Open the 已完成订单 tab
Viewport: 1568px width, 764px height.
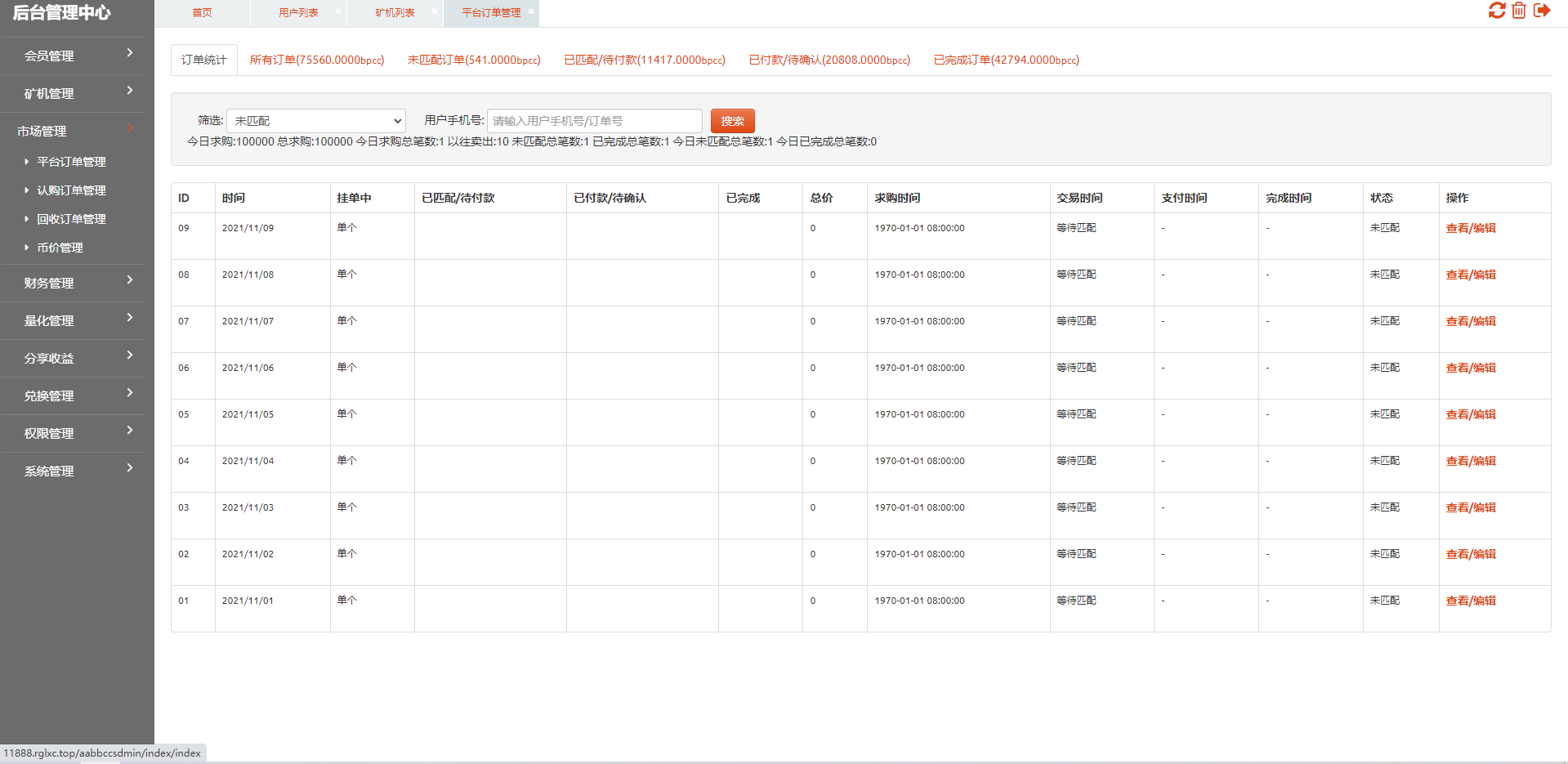pyautogui.click(x=1006, y=60)
